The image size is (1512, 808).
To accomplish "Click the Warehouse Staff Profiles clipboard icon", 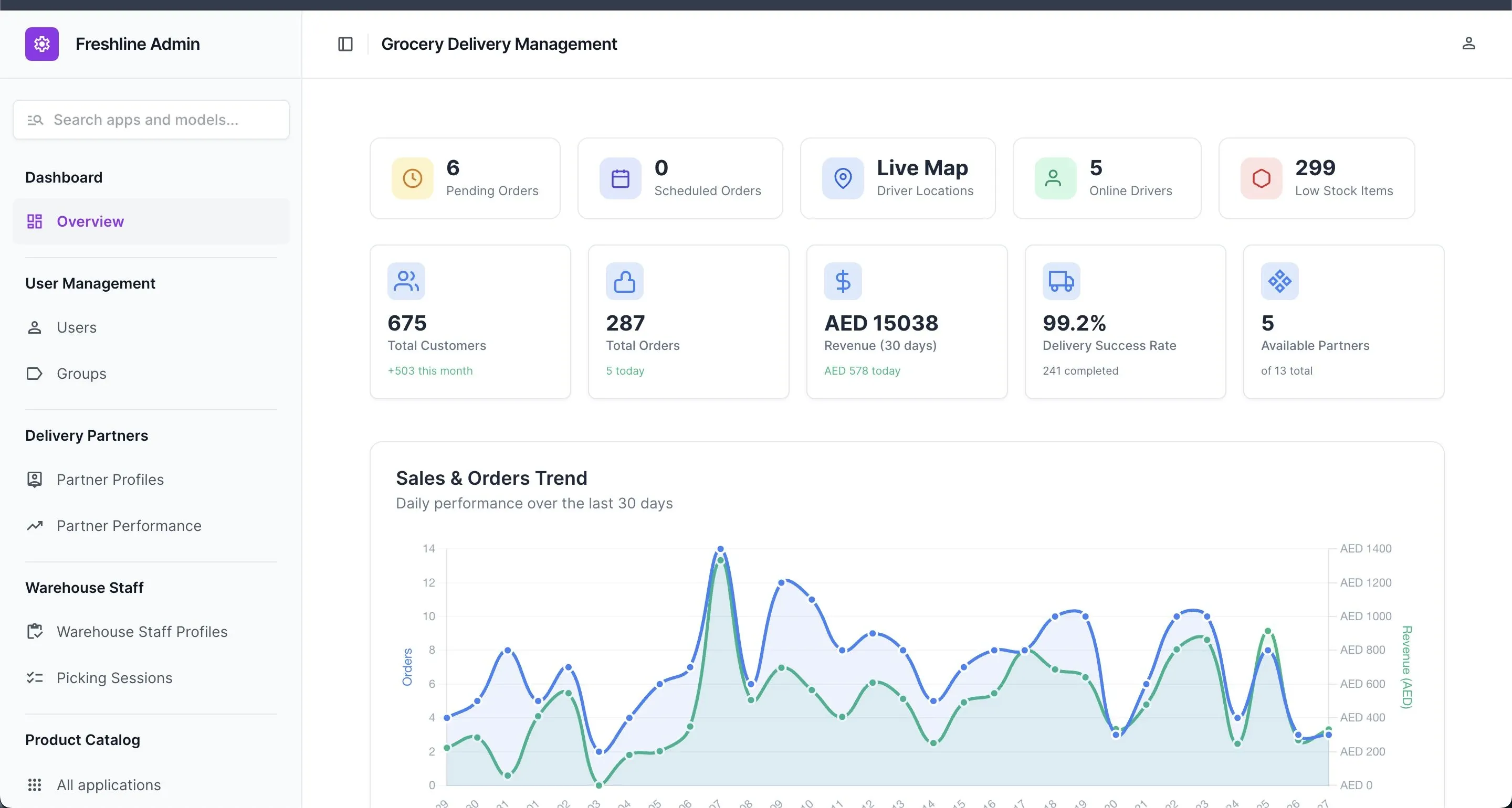I will (35, 631).
